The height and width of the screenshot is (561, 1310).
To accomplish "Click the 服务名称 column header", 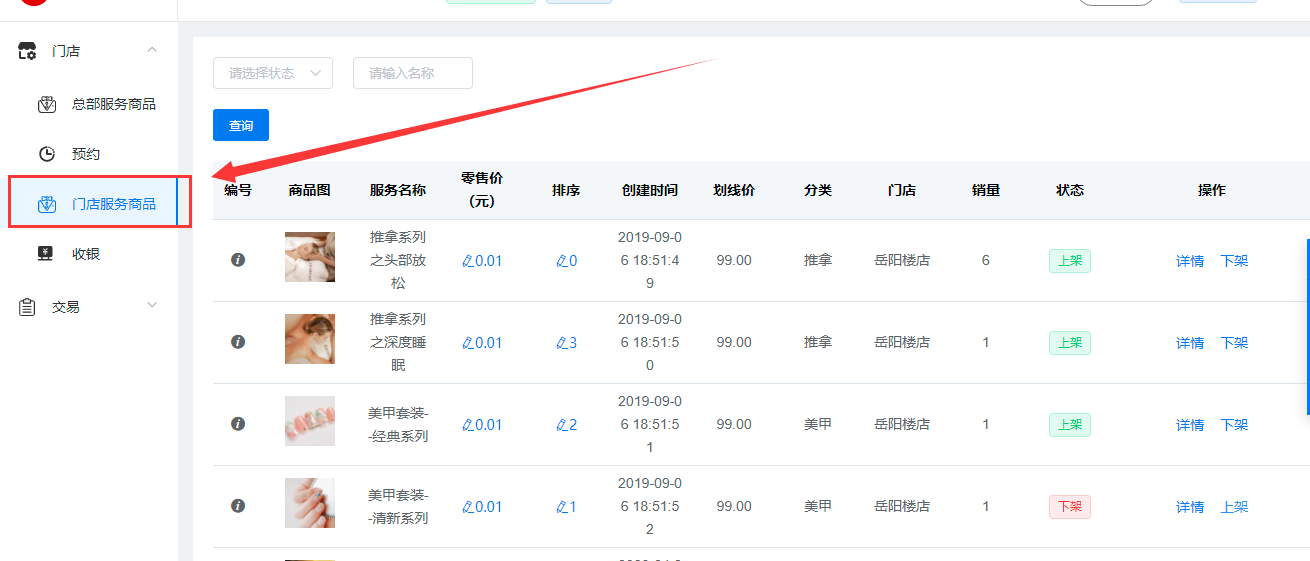I will pyautogui.click(x=398, y=190).
